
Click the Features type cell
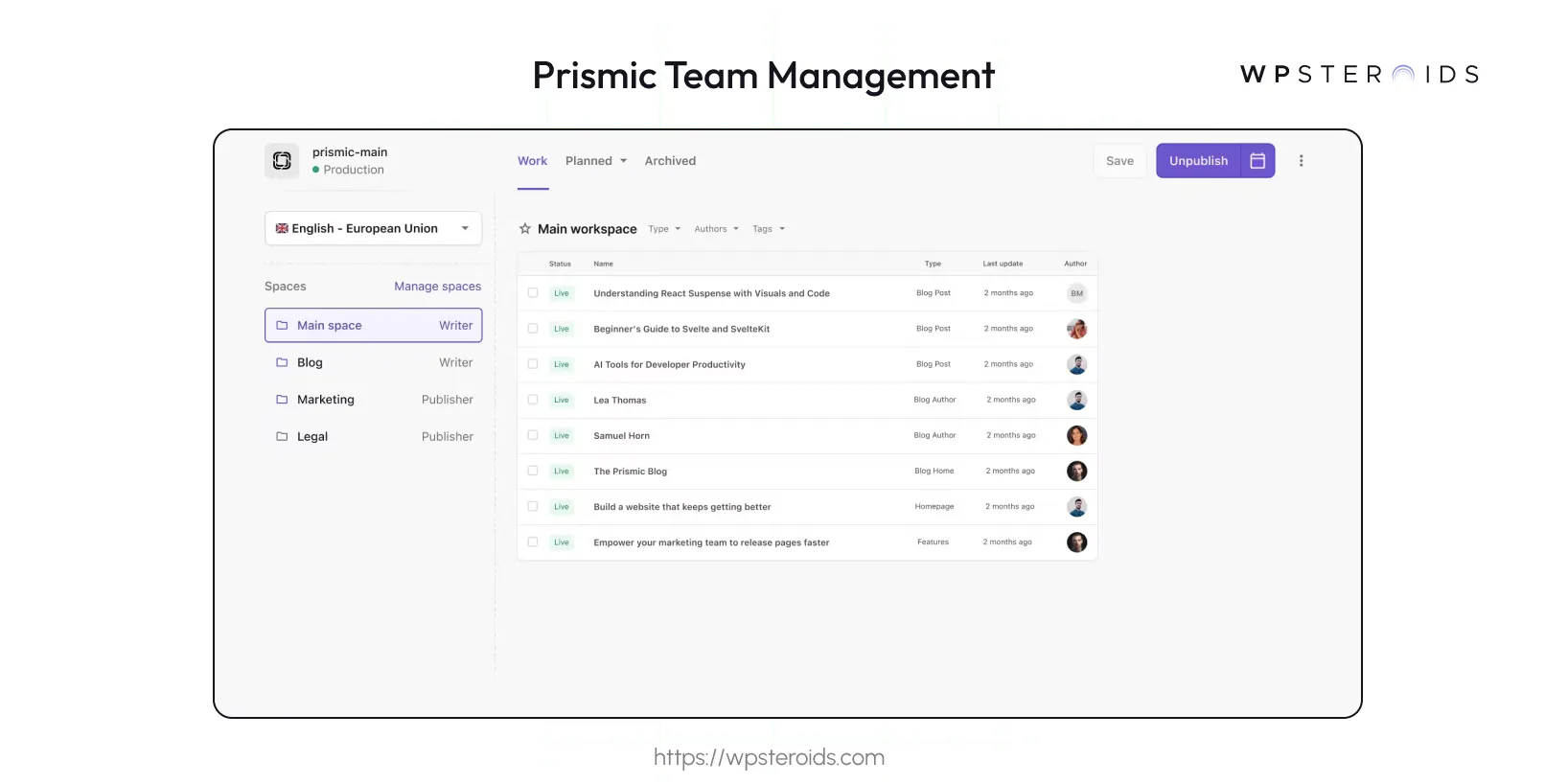[x=933, y=542]
